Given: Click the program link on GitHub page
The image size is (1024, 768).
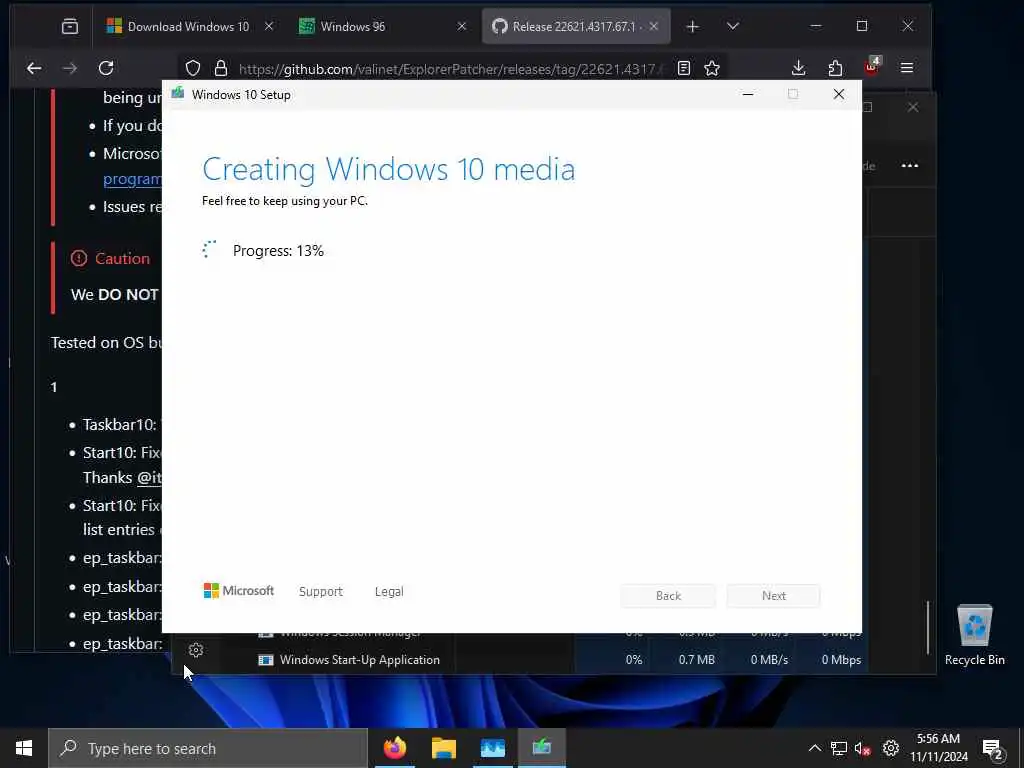Looking at the screenshot, I should click(x=133, y=179).
